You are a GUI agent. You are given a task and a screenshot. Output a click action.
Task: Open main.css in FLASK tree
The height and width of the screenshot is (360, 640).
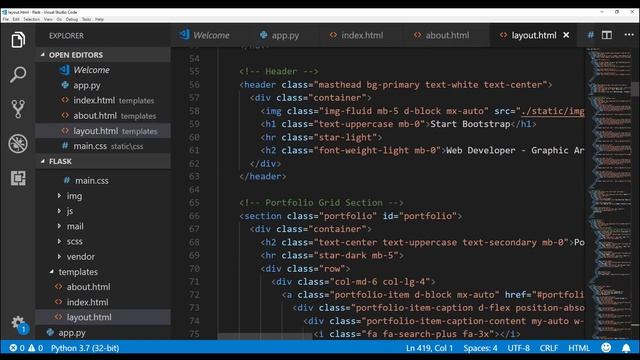pos(103,180)
